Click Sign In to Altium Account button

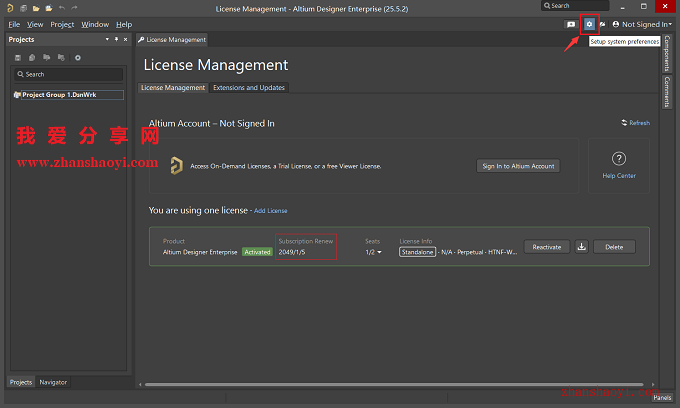click(518, 166)
